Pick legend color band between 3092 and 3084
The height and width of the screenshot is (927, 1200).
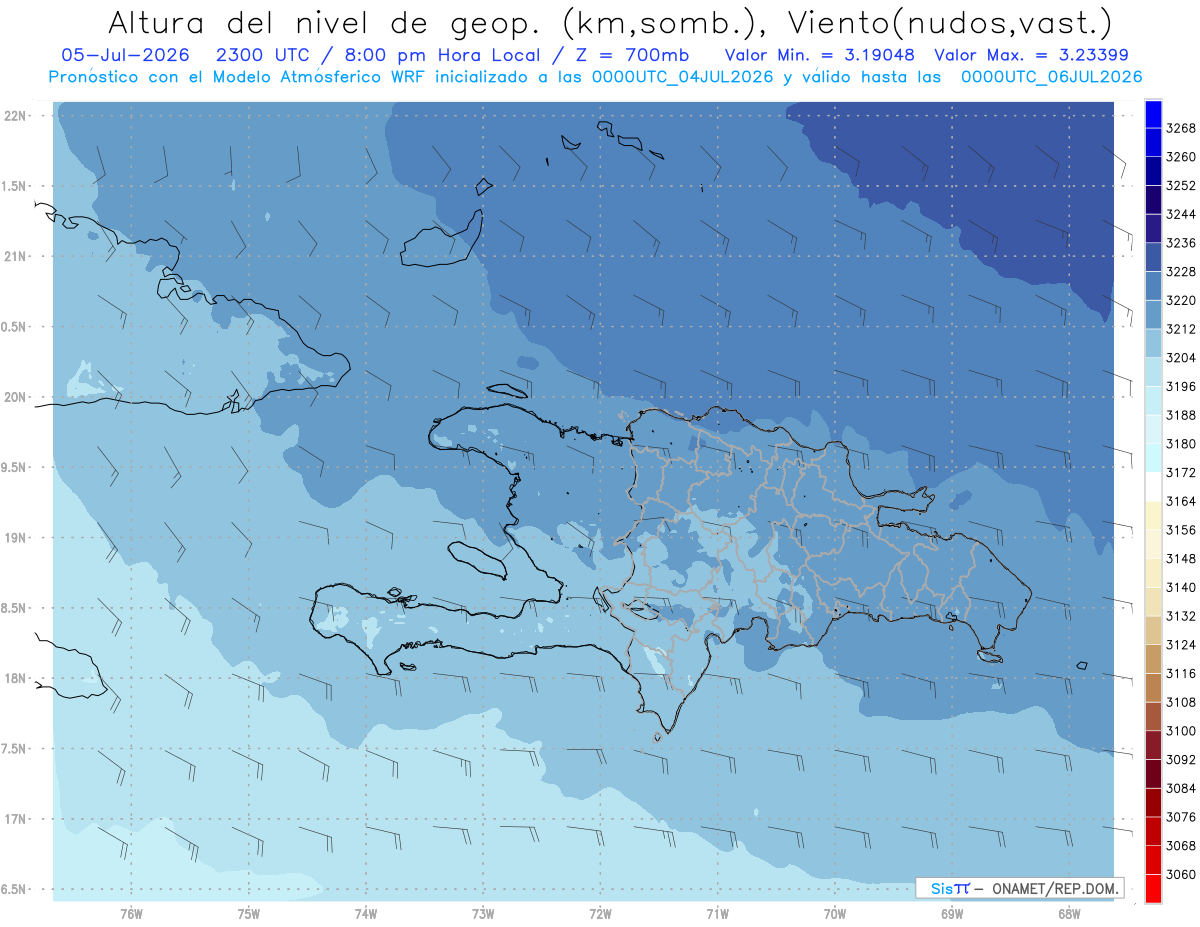[1153, 774]
